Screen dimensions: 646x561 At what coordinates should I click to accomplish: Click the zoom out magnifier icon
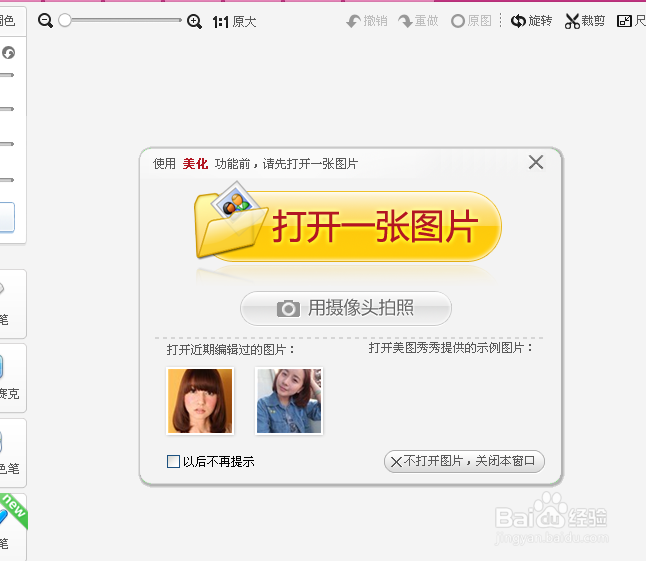45,21
